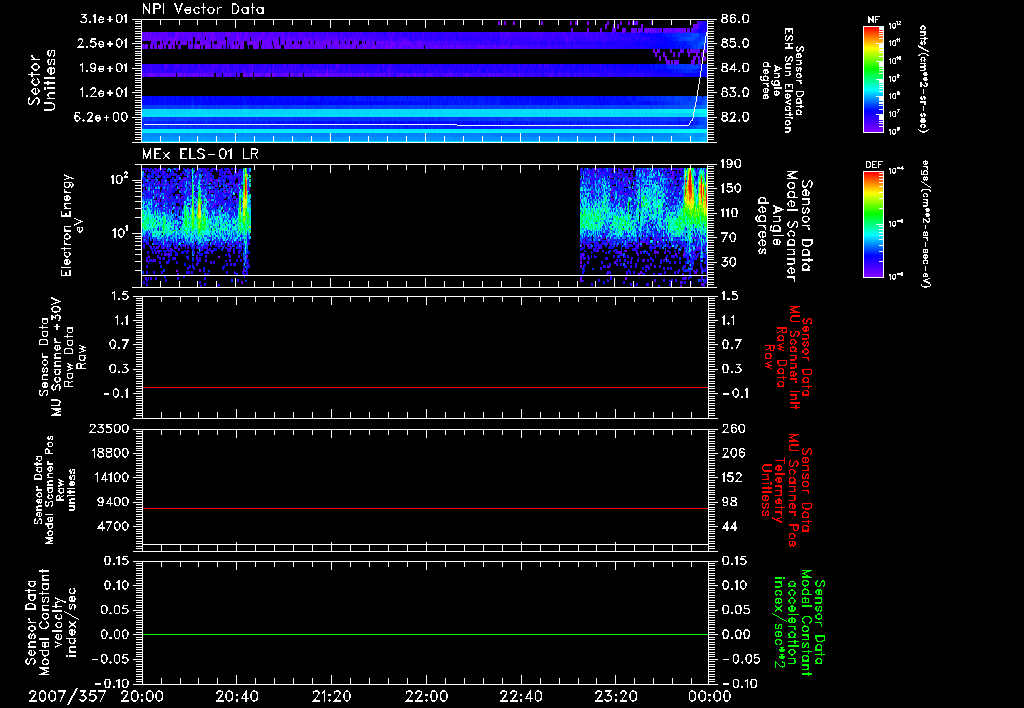Select the 22:00 time axis label
1024x708 pixels.
point(426,695)
